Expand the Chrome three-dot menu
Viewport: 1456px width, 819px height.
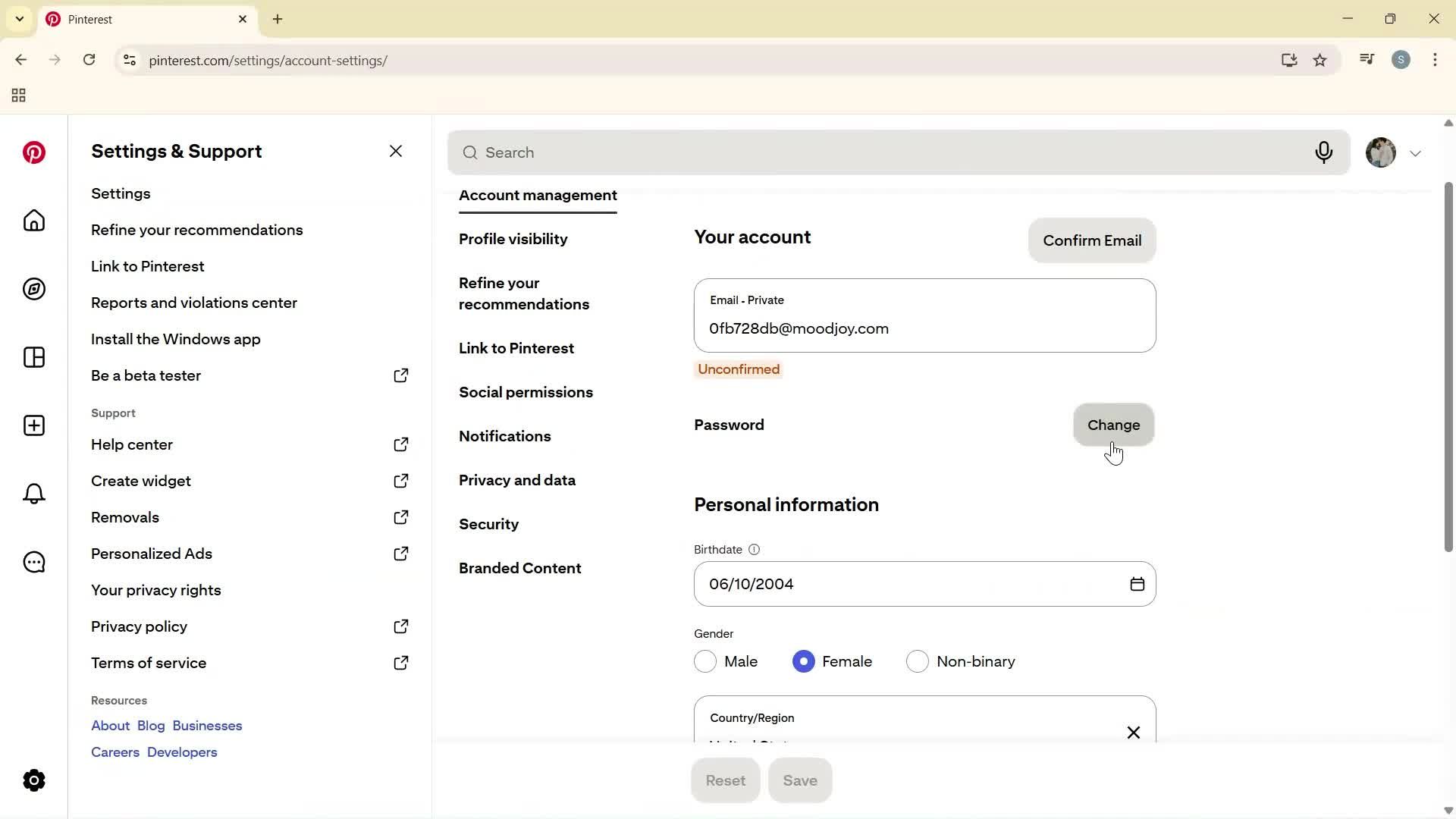pyautogui.click(x=1436, y=60)
